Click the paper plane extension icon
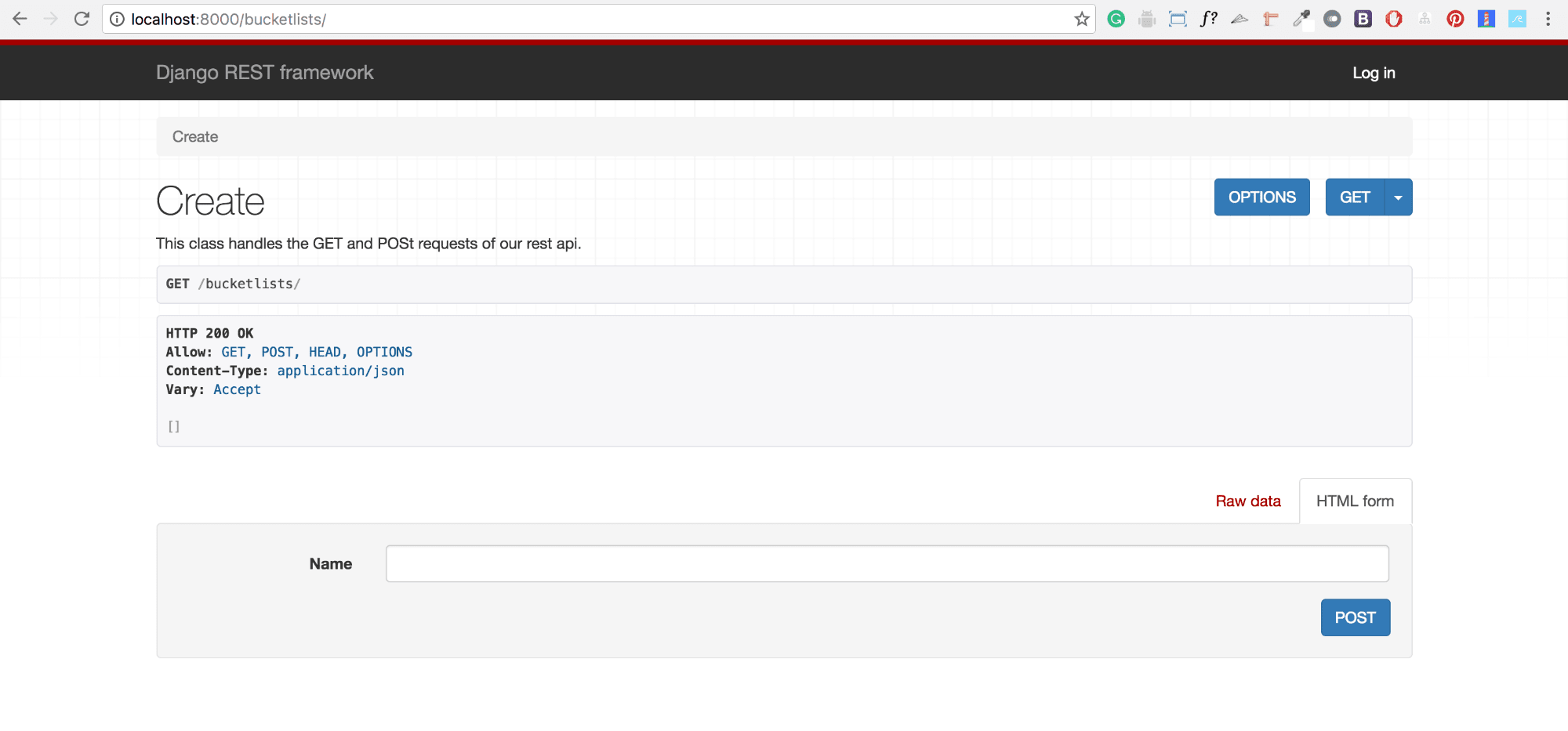1568x731 pixels. [1240, 19]
